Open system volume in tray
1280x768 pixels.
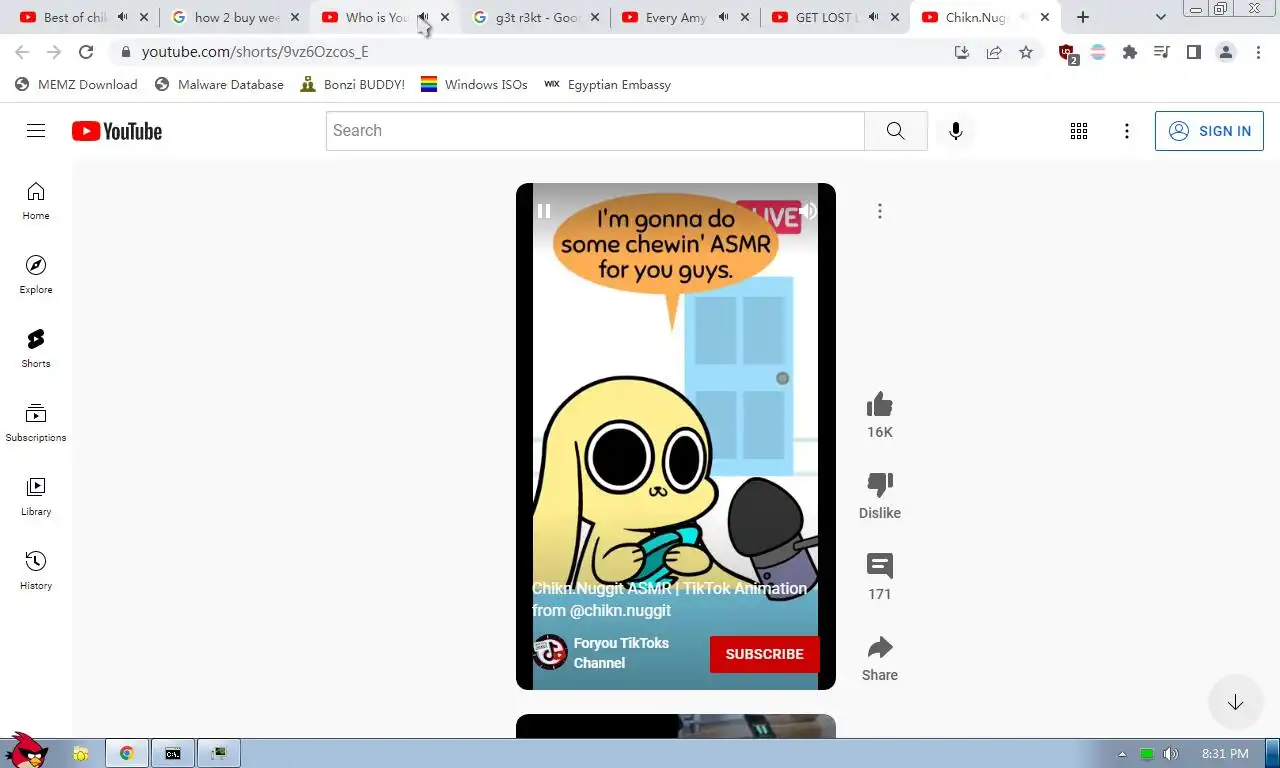pyautogui.click(x=1171, y=754)
